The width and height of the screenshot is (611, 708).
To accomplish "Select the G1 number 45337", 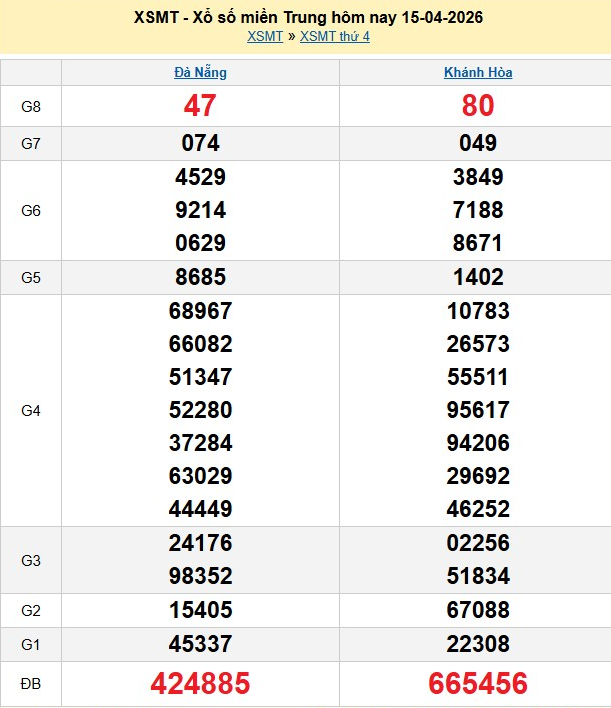I will click(200, 643).
